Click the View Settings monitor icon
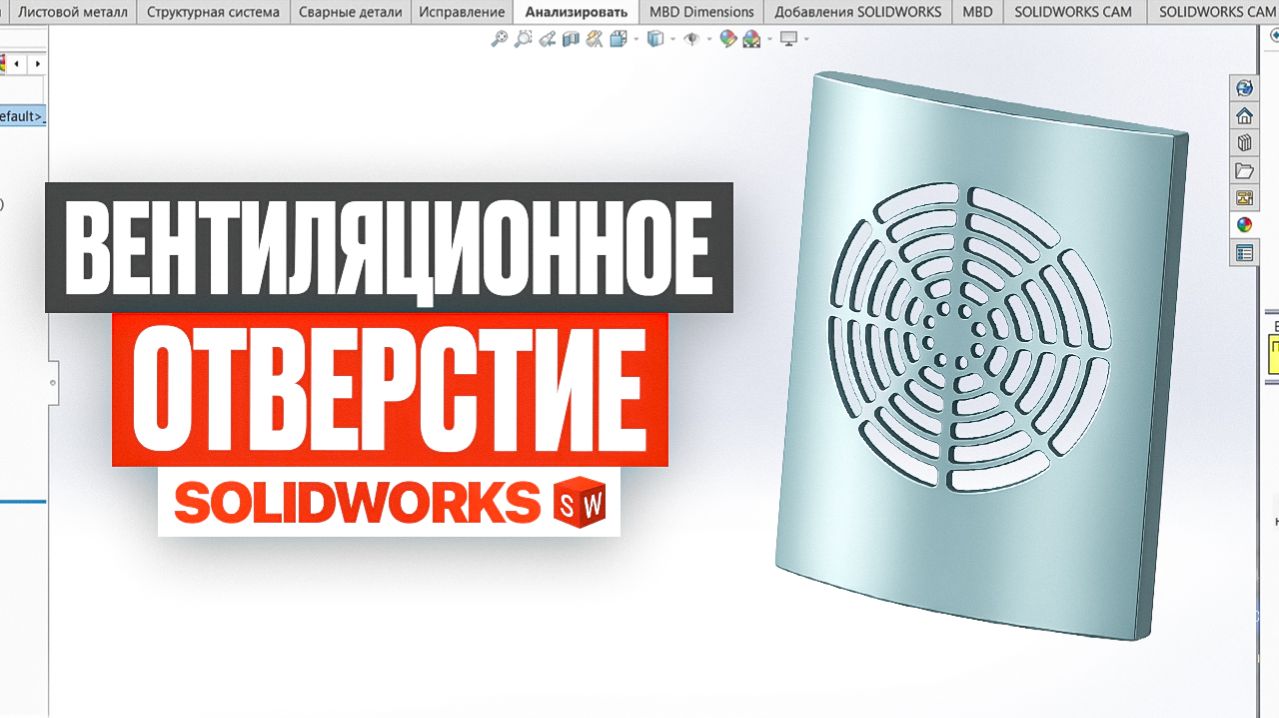Image resolution: width=1279 pixels, height=718 pixels. (789, 39)
